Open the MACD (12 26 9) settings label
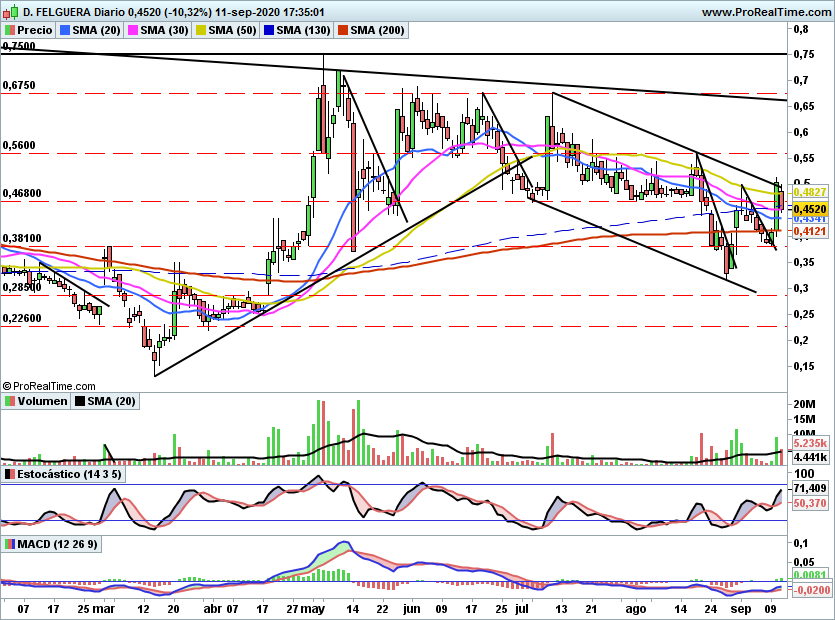Viewport: 835px width, 620px height. pos(58,545)
